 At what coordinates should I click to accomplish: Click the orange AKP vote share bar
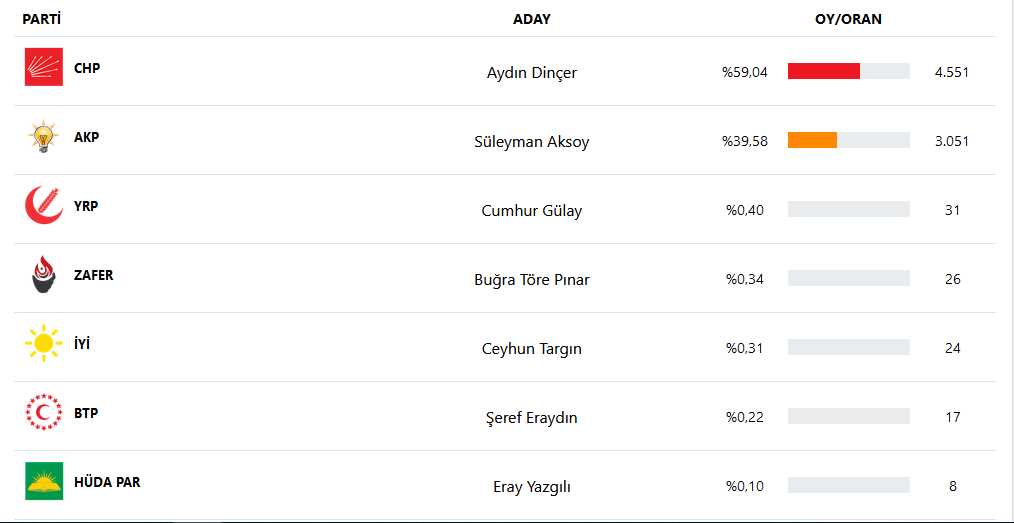tap(812, 140)
